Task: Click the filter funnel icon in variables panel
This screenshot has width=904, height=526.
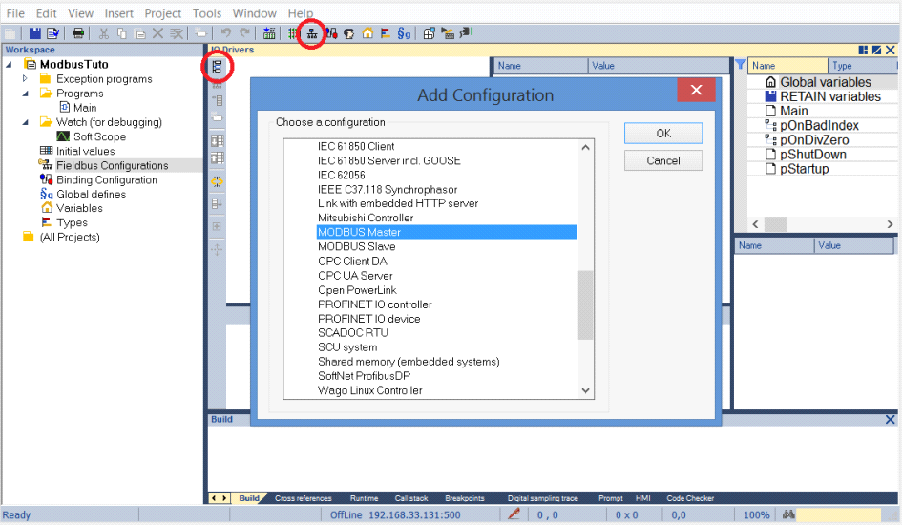Action: (x=740, y=65)
